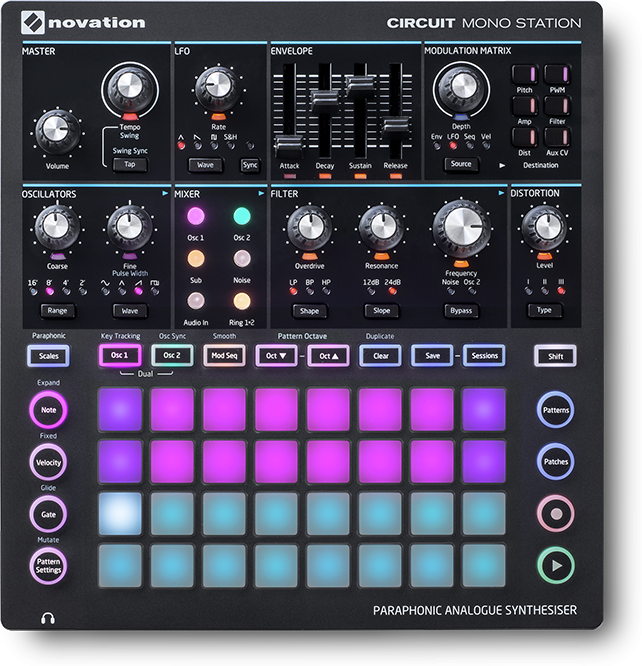Click the Save button
The height and width of the screenshot is (666, 642).
coord(433,356)
